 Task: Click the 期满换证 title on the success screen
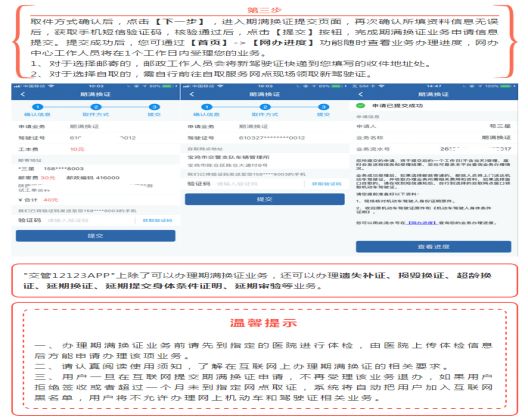pos(433,94)
